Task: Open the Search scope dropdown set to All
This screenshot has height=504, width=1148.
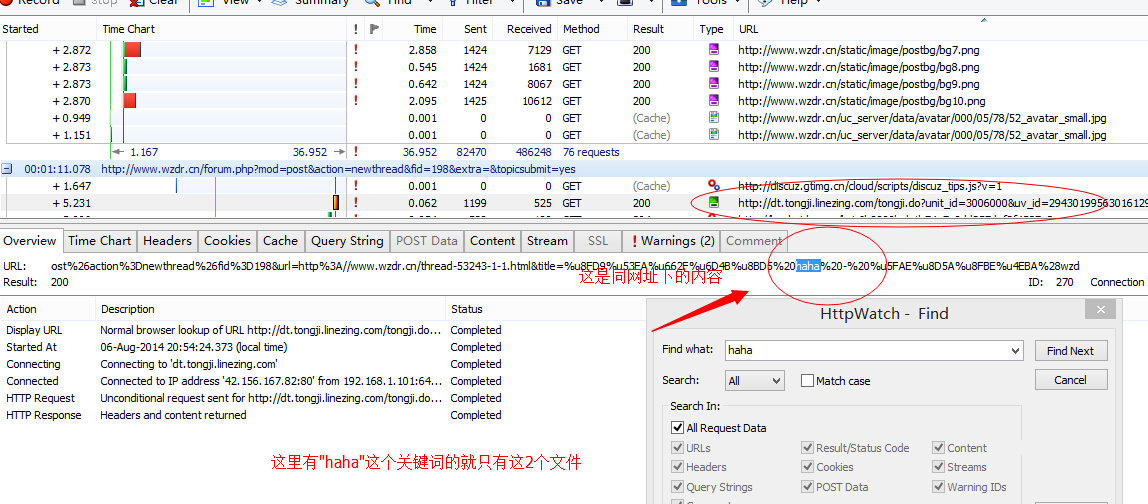Action: (754, 381)
